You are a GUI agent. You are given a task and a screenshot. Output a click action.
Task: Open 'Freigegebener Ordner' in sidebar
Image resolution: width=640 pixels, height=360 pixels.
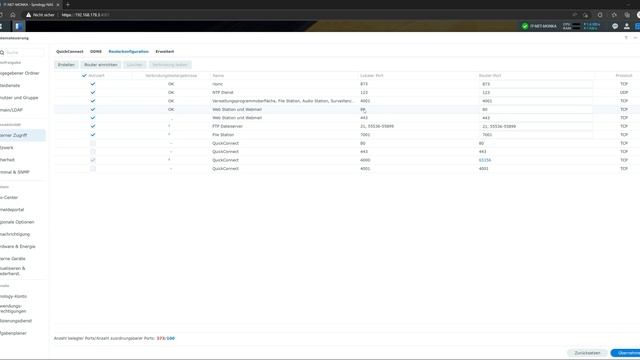[20, 73]
